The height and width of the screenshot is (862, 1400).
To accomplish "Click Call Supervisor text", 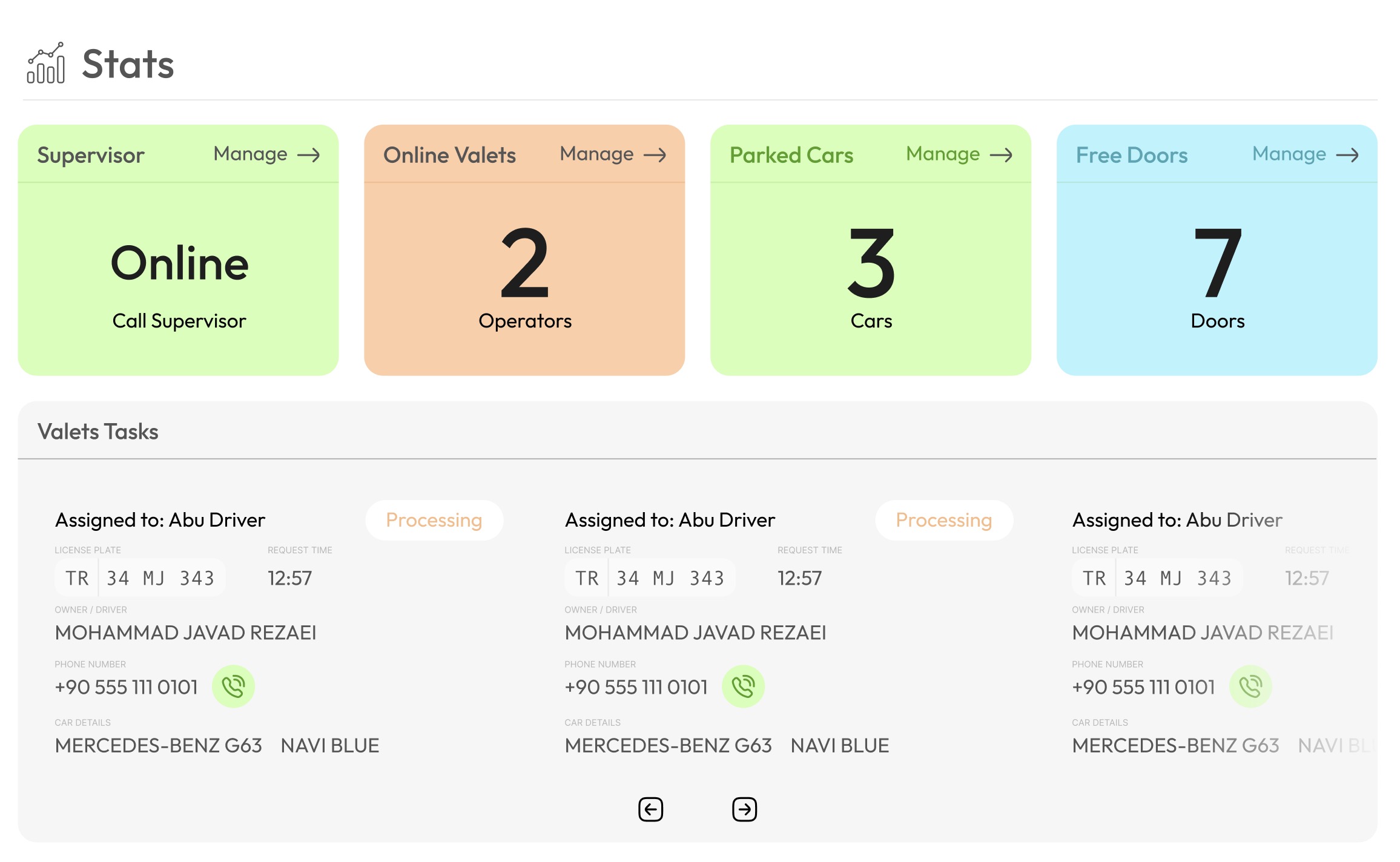I will 179,321.
